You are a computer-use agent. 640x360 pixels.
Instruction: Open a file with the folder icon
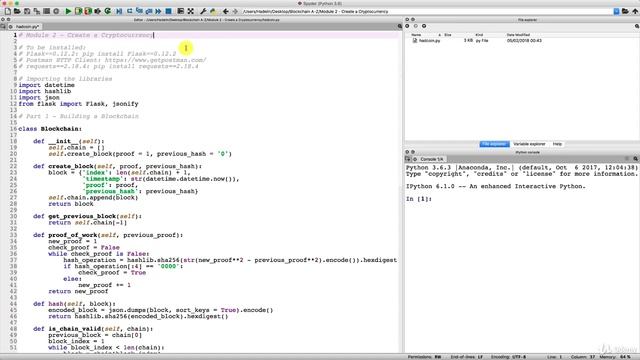tap(17, 11)
